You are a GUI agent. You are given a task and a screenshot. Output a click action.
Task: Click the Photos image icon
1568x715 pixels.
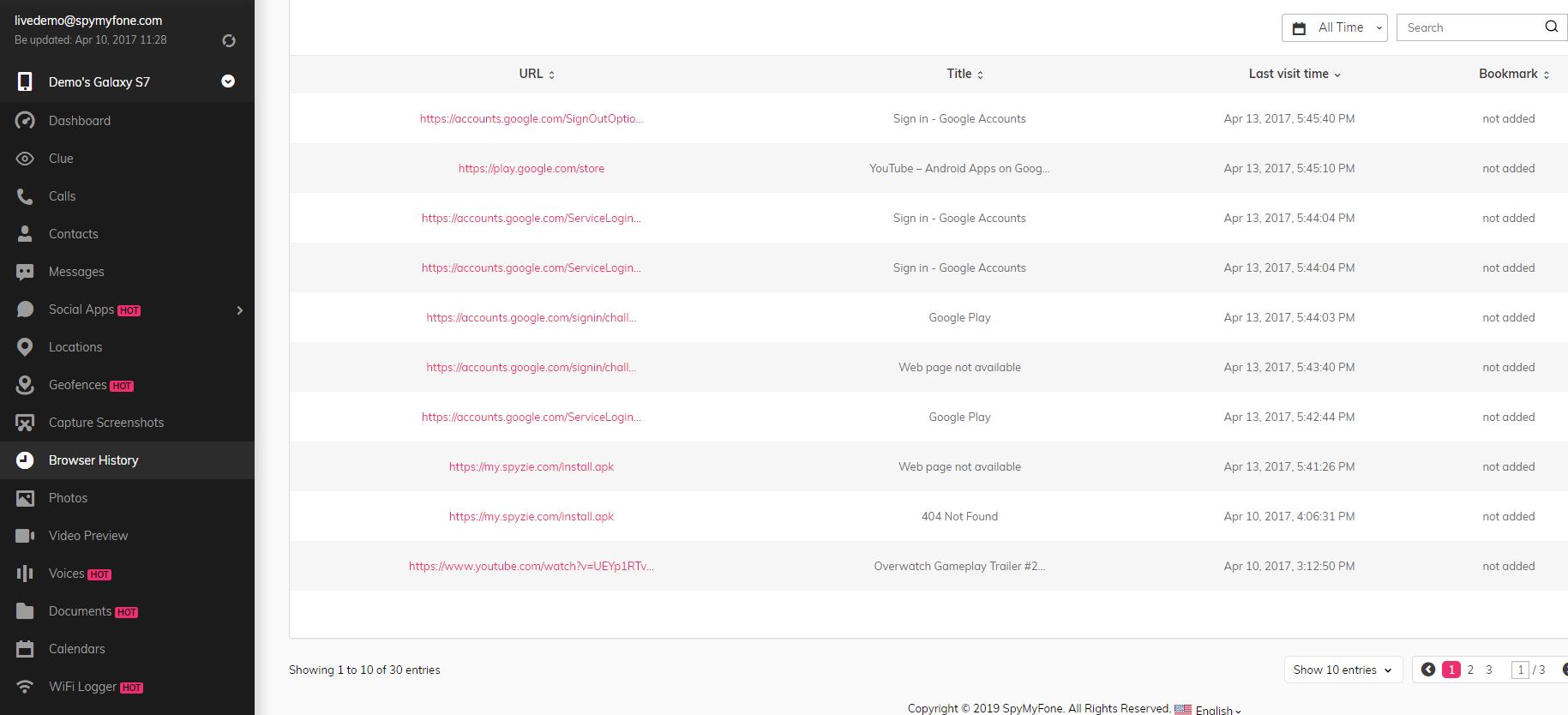click(x=25, y=498)
